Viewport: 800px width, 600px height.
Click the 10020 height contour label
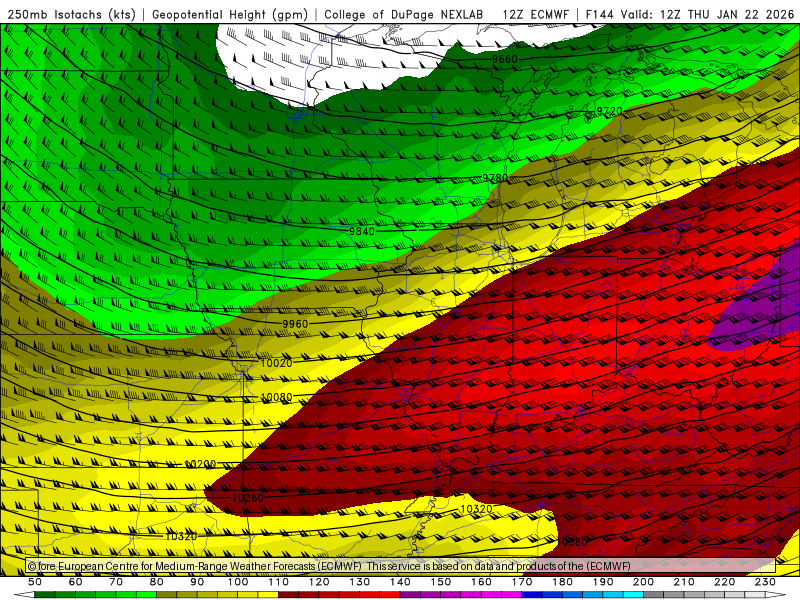(277, 363)
